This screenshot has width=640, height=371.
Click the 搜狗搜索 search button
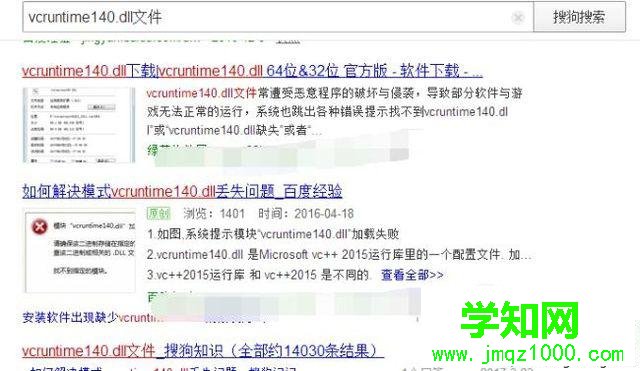579,17
